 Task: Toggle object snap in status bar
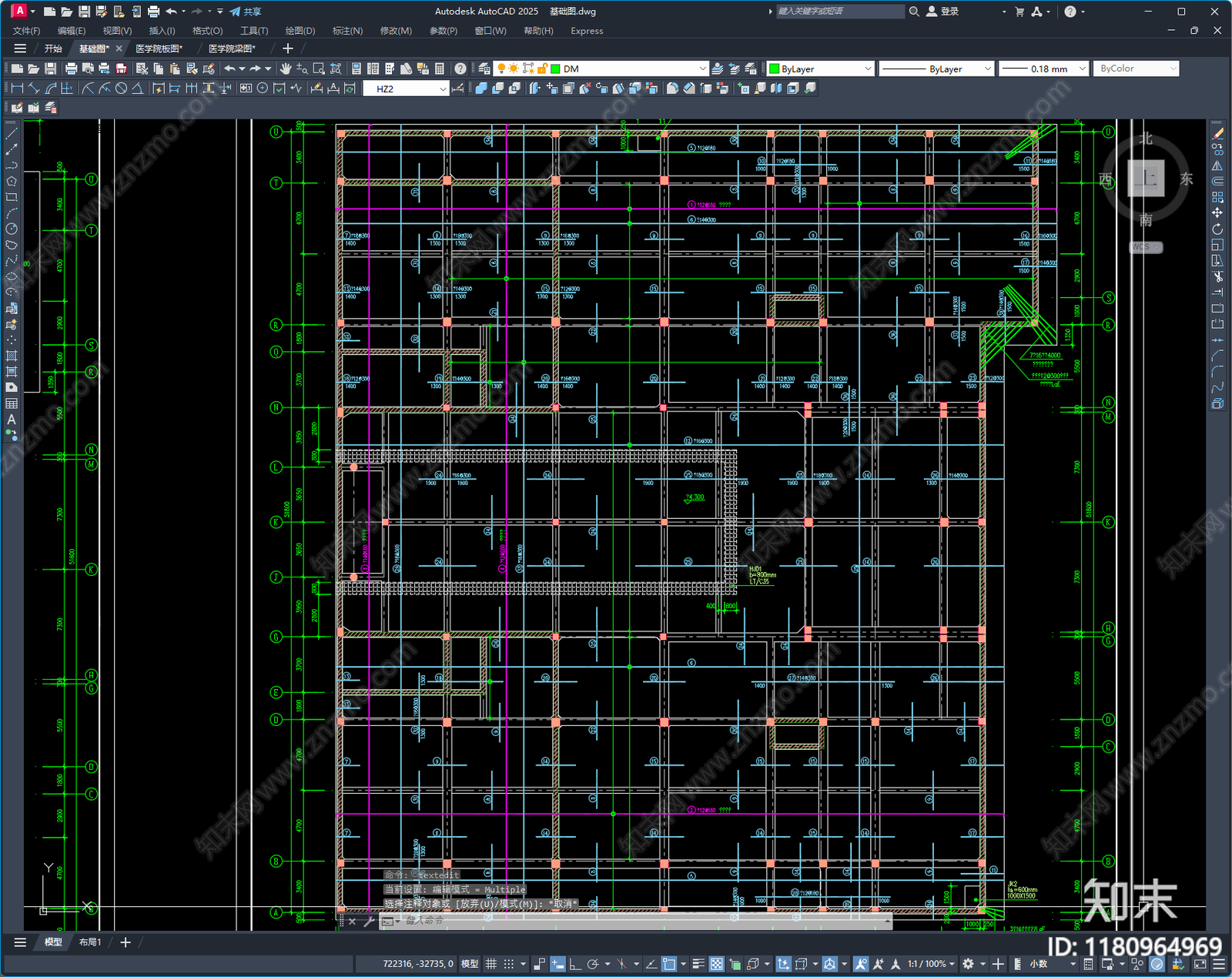(669, 964)
